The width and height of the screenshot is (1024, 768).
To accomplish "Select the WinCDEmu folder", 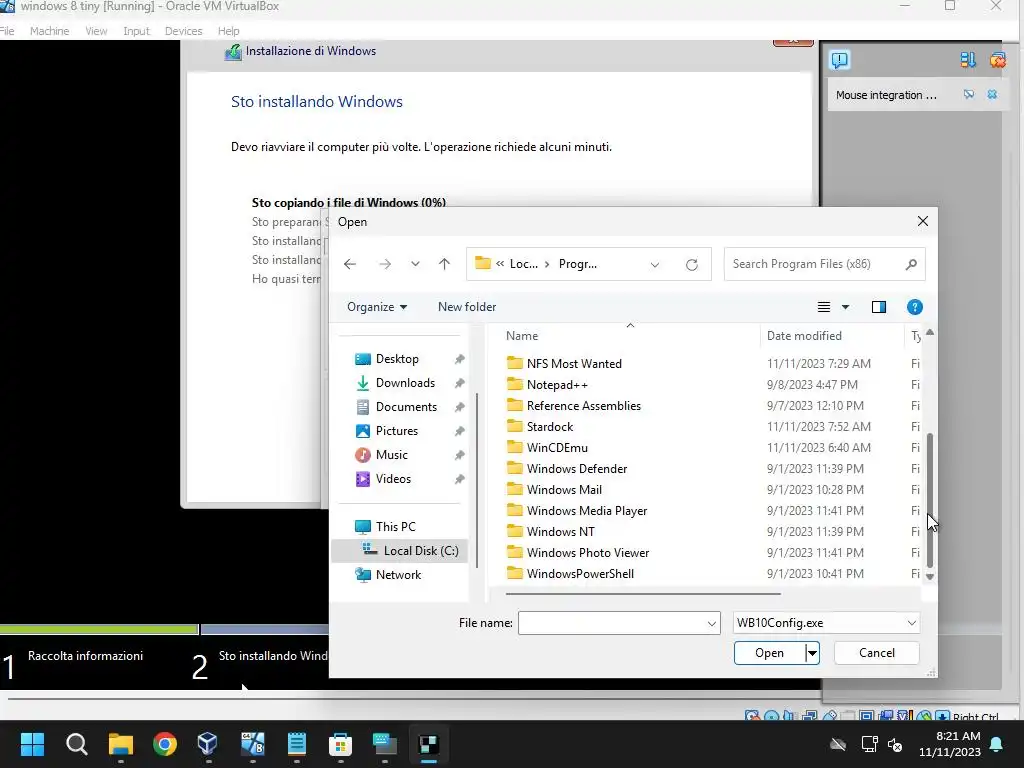I will point(557,448).
